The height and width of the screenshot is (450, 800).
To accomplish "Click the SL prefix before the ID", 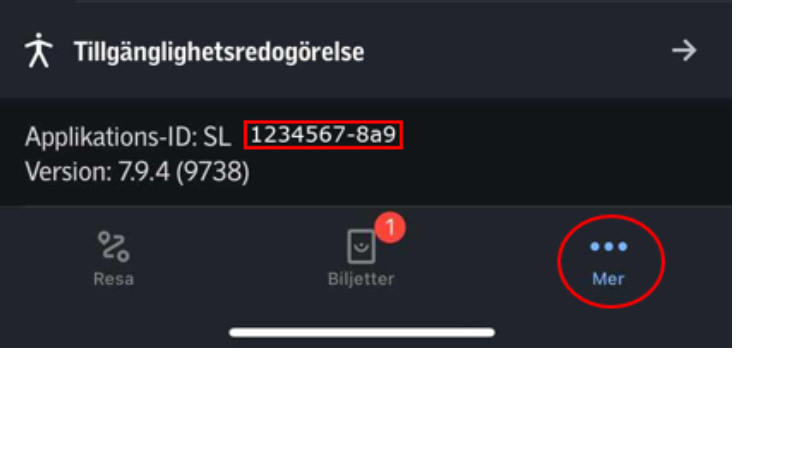I will tap(217, 137).
